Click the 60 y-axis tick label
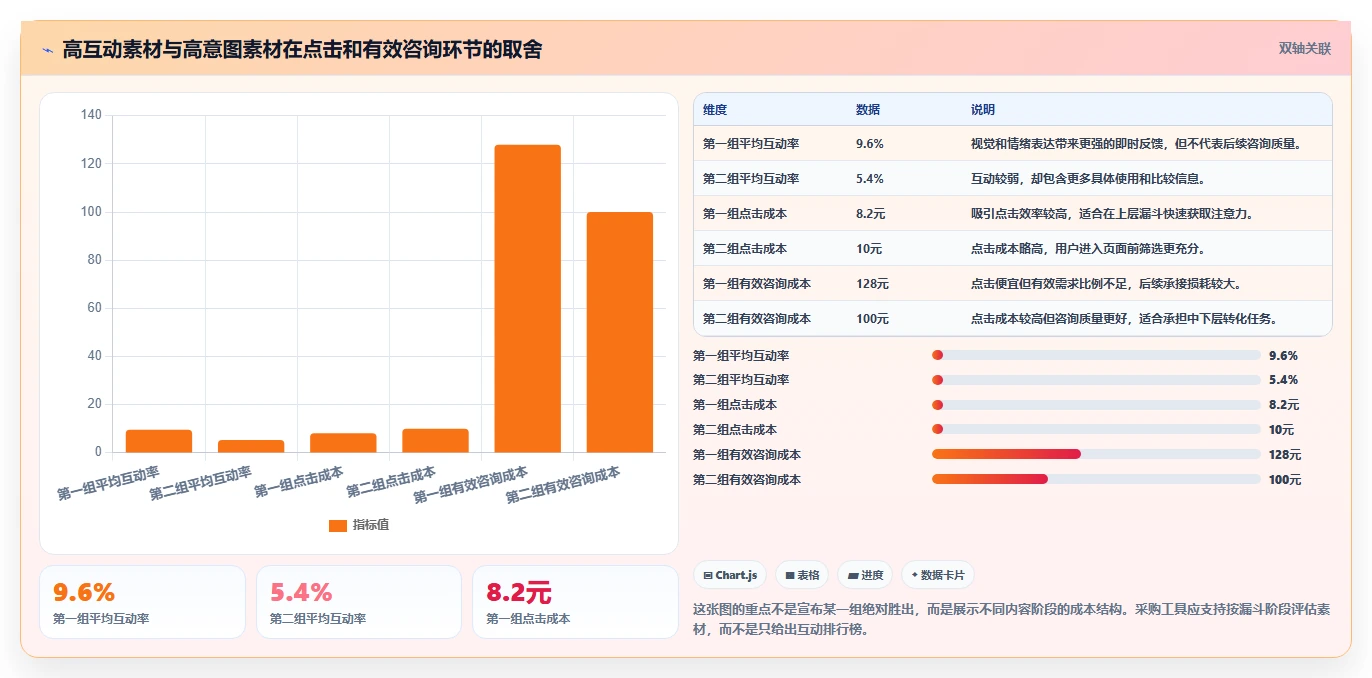This screenshot has width=1372, height=678. (x=95, y=308)
